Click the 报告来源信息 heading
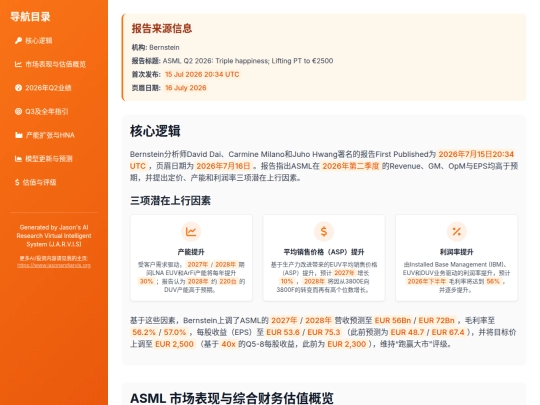540x405 pixels. pos(162,29)
